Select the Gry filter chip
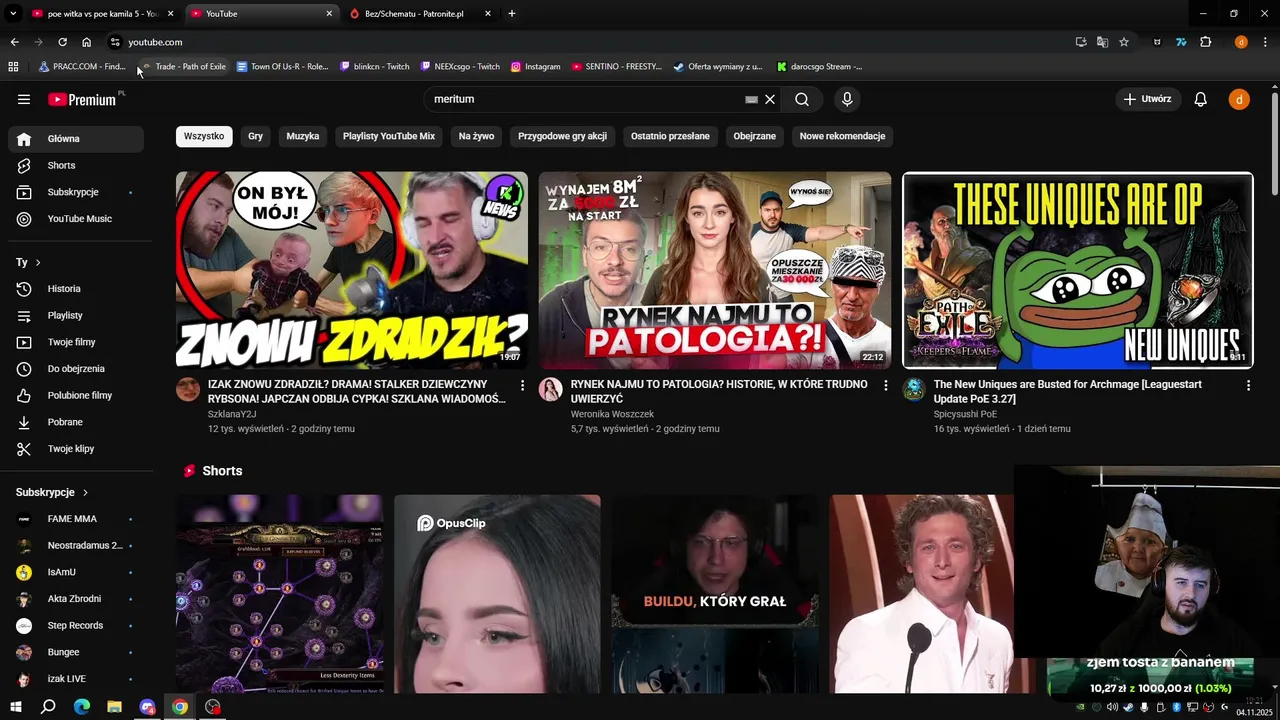The height and width of the screenshot is (720, 1280). (256, 136)
